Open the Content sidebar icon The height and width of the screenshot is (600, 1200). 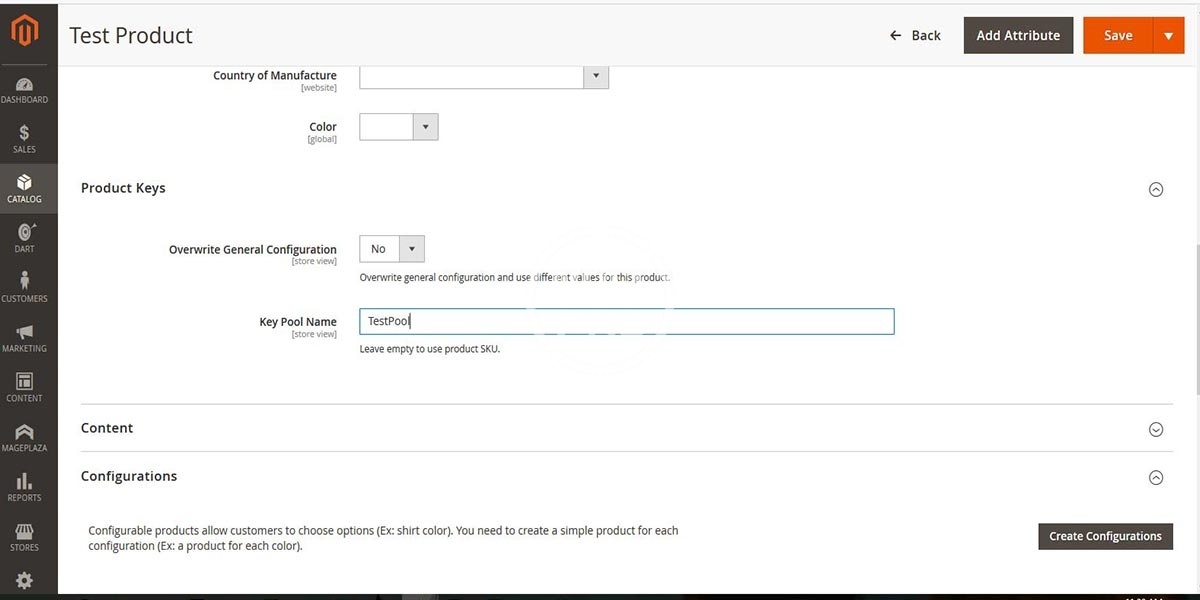click(x=24, y=386)
